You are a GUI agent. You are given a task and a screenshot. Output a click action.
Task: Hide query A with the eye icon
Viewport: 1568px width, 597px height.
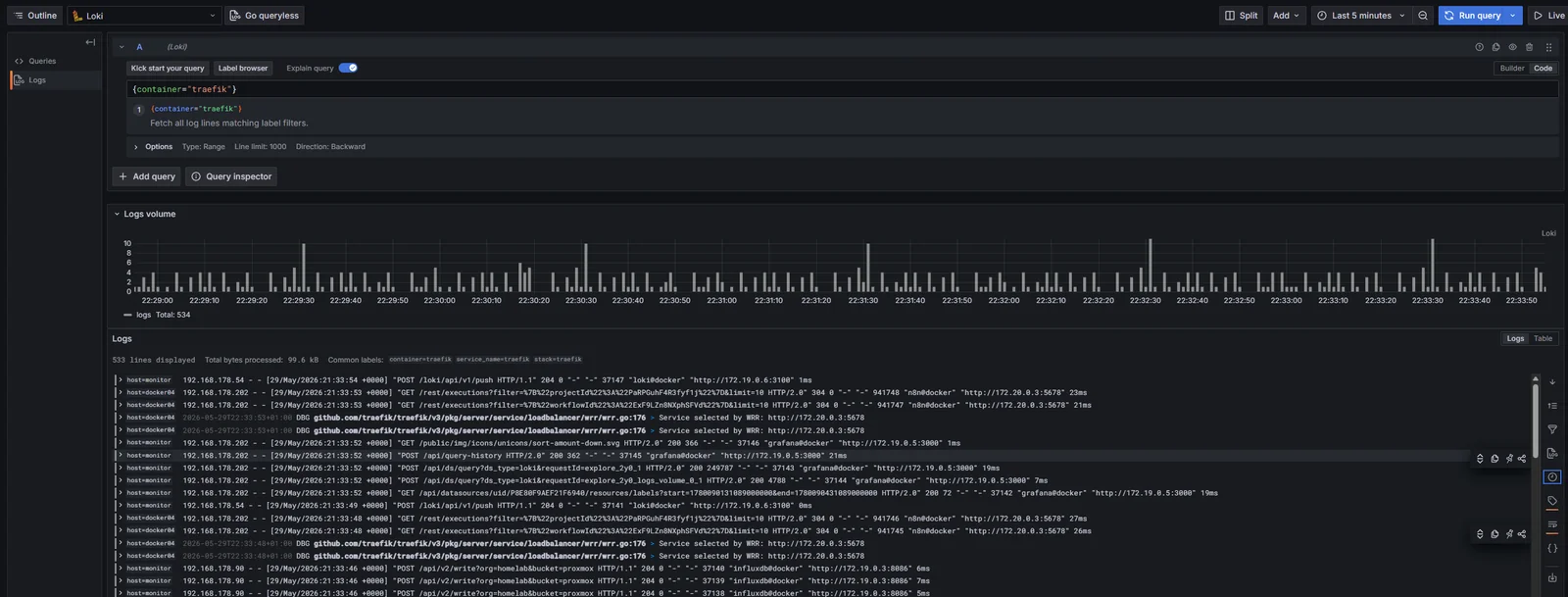tap(1512, 47)
